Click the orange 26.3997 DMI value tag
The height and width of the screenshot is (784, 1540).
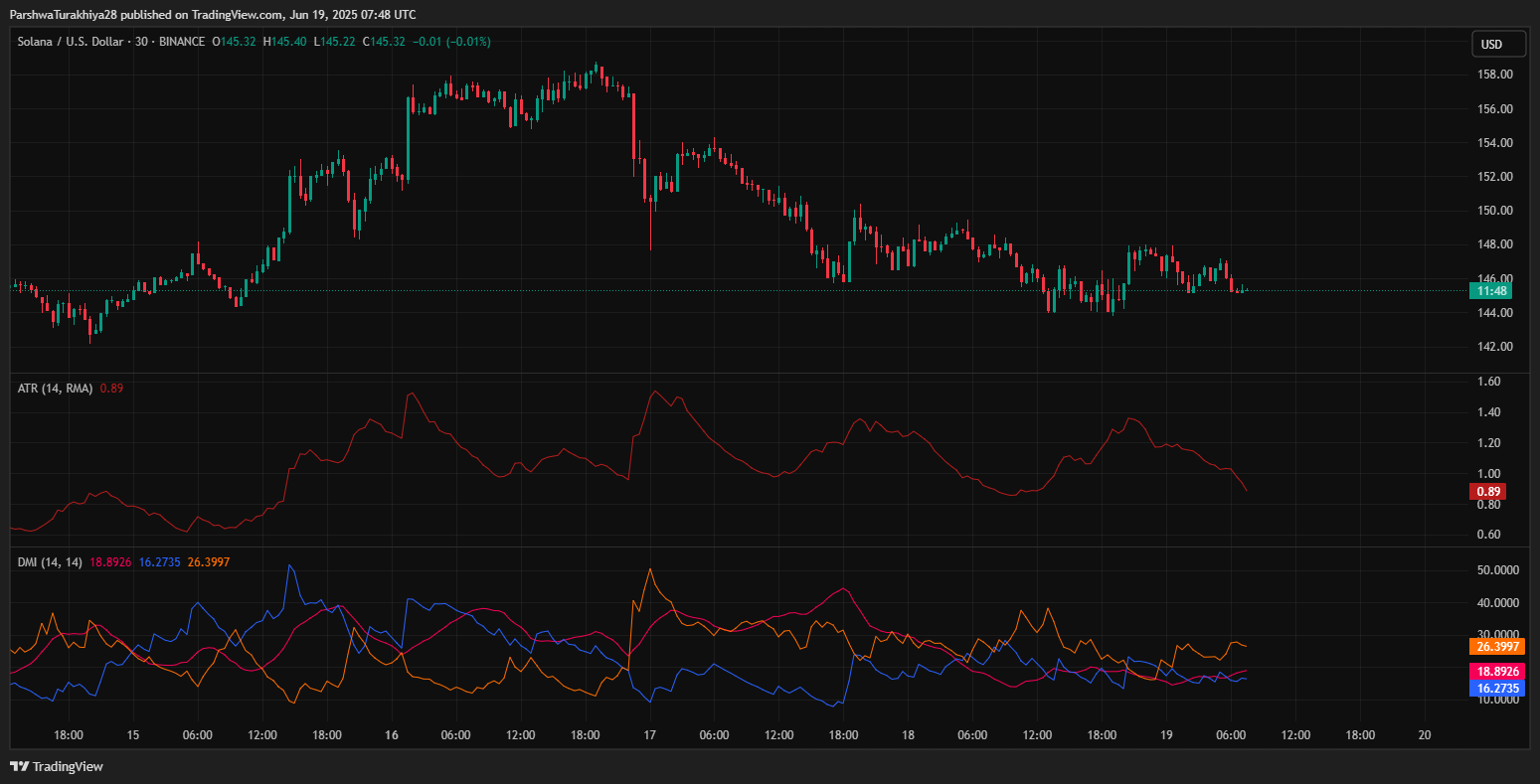1496,647
